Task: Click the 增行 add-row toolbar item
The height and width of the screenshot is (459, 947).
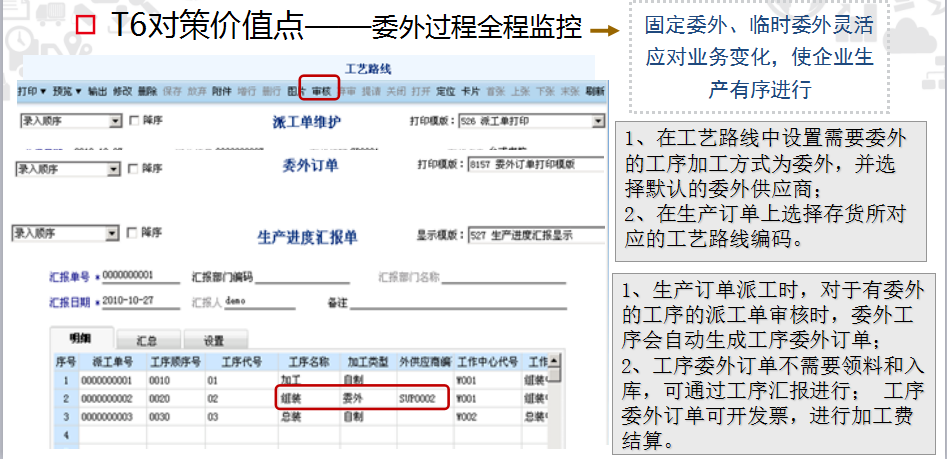Action: (246, 92)
